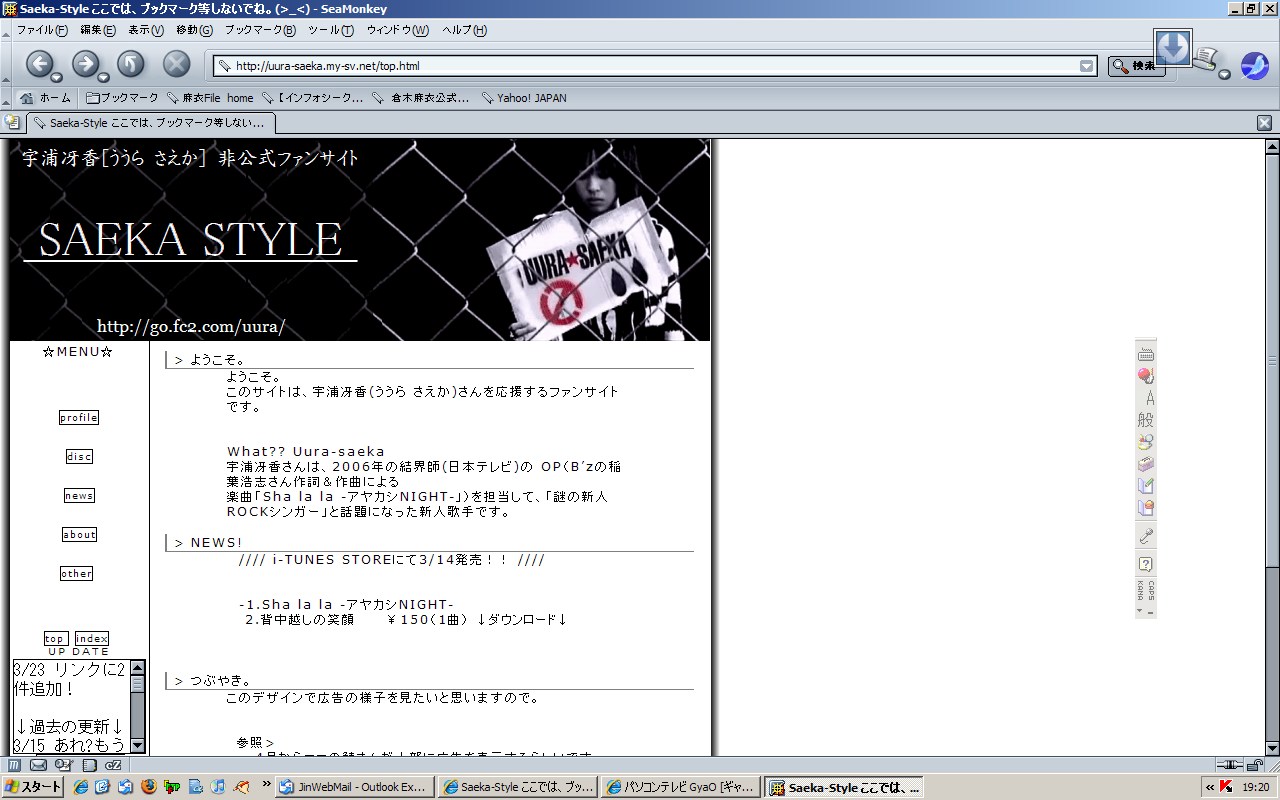
Task: Reload the page with the Reload button
Action: pos(131,64)
